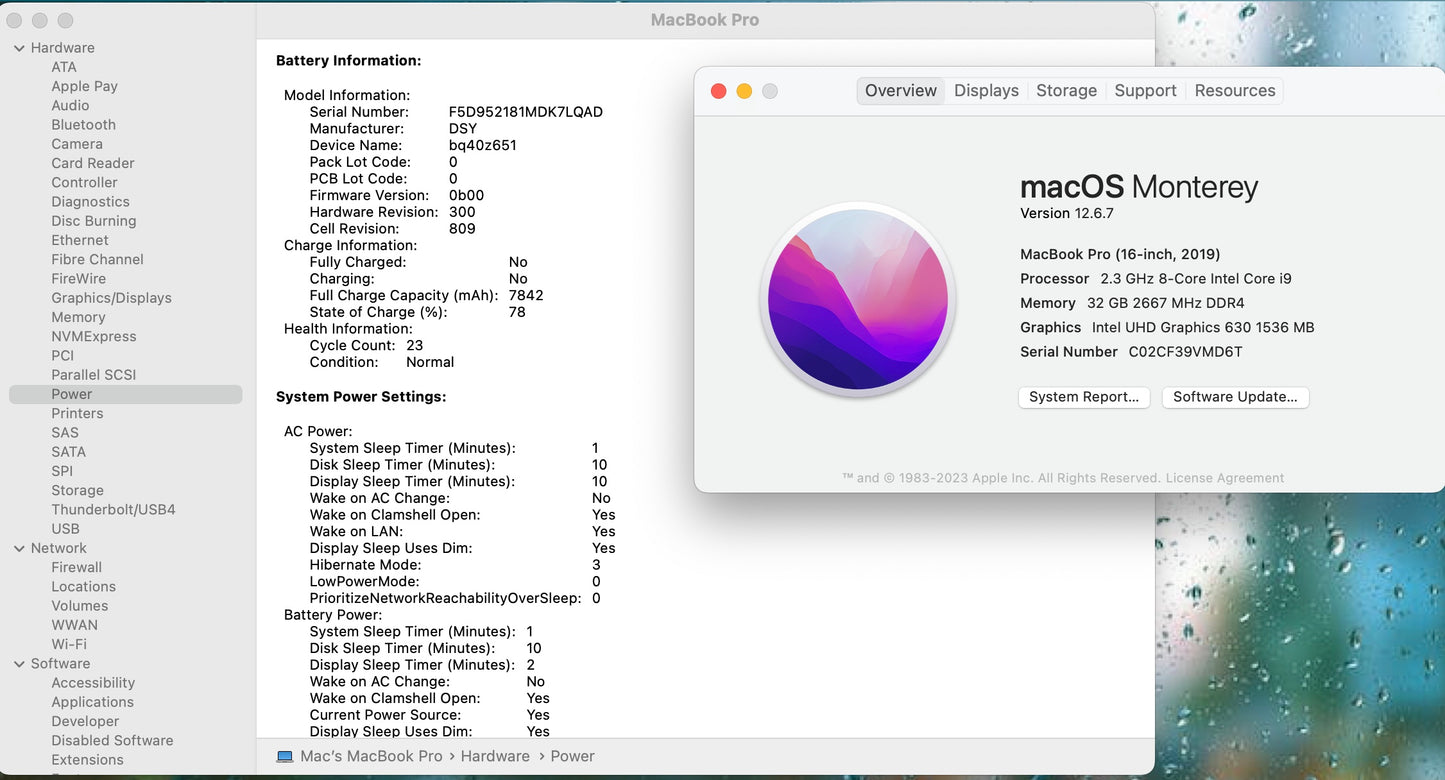1445x780 pixels.
Task: Select Thunderbolt/USB4 in the sidebar
Action: pos(113,510)
